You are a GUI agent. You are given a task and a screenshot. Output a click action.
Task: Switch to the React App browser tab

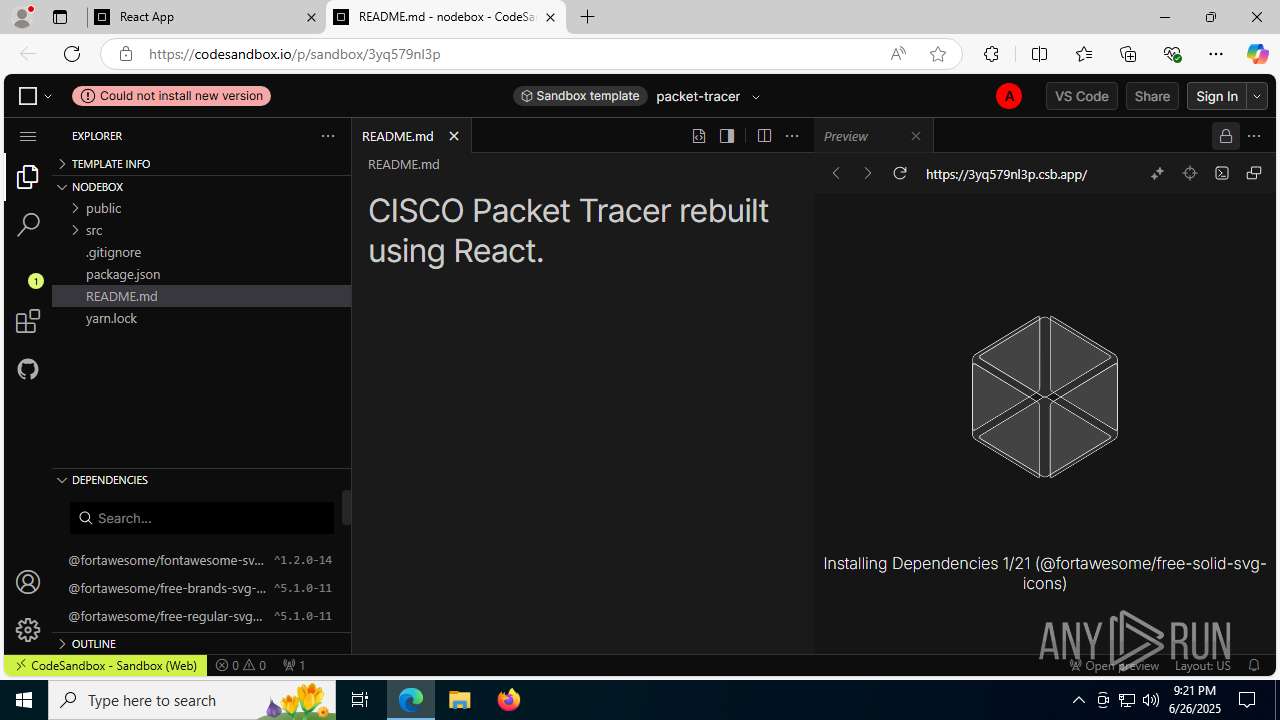click(206, 17)
